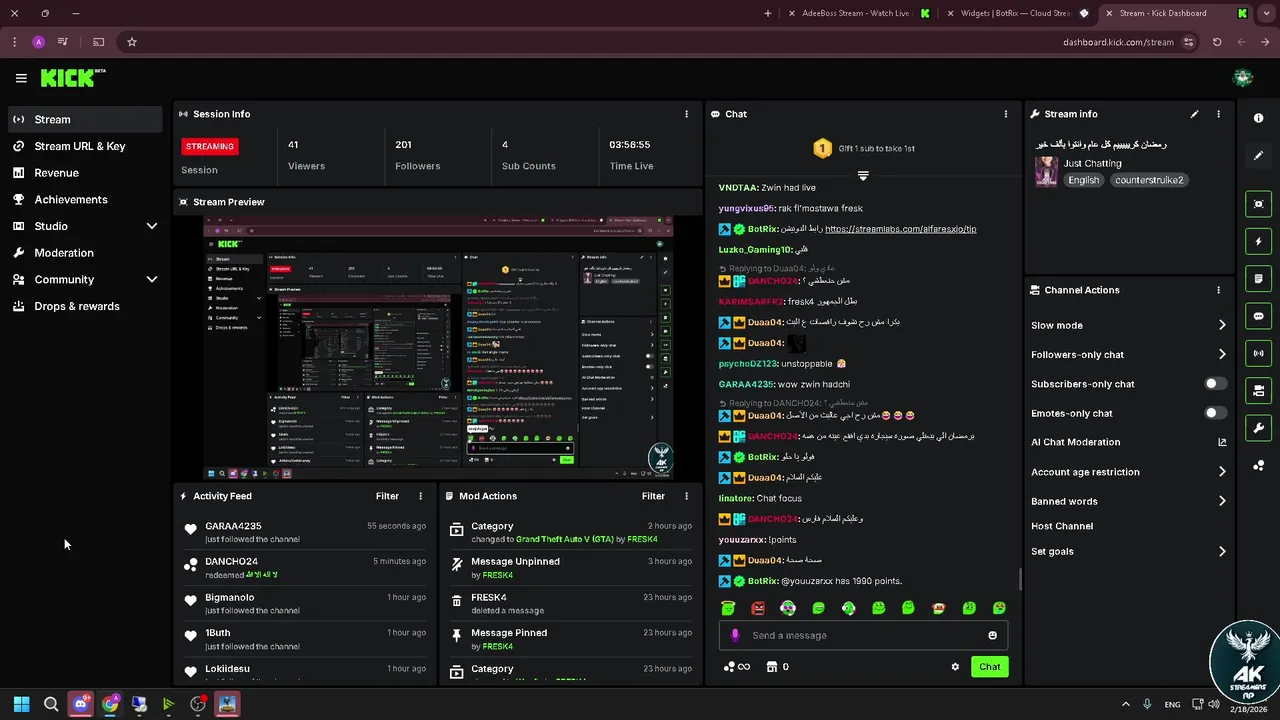
Task: Open Set goals chevron
Action: click(1222, 551)
